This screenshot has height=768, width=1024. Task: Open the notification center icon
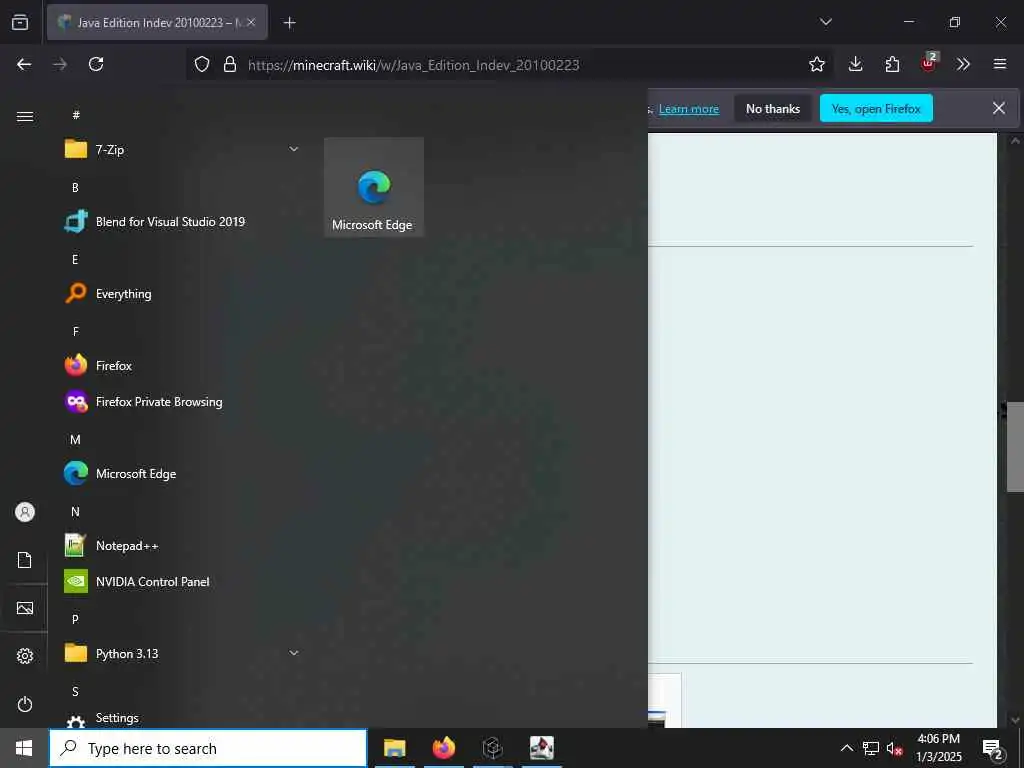click(x=993, y=748)
